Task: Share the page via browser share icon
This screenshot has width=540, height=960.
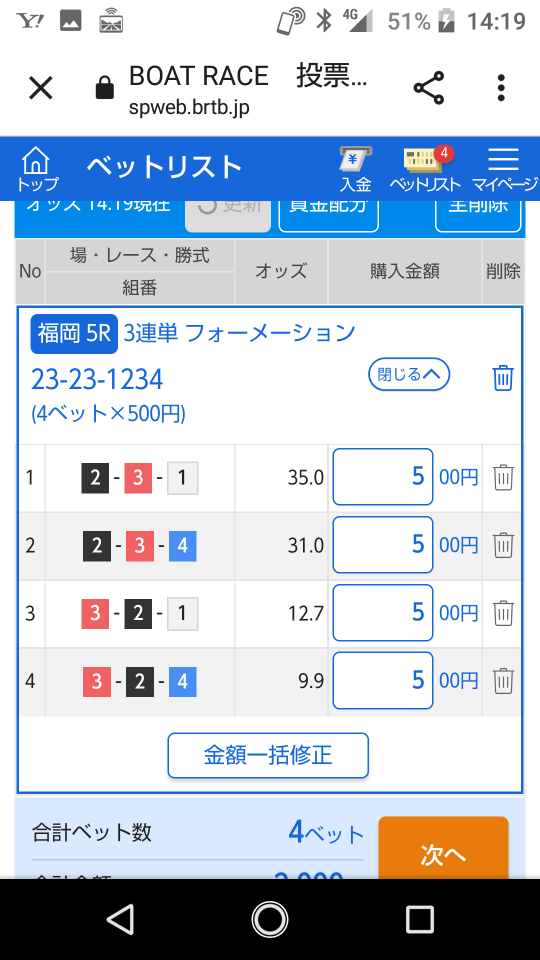Action: [x=429, y=88]
